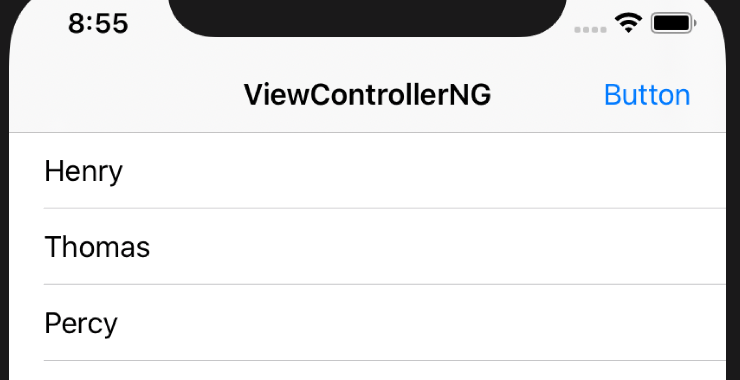Tap the Wi-Fi status icon
Image resolution: width=740 pixels, height=380 pixels.
(x=628, y=23)
